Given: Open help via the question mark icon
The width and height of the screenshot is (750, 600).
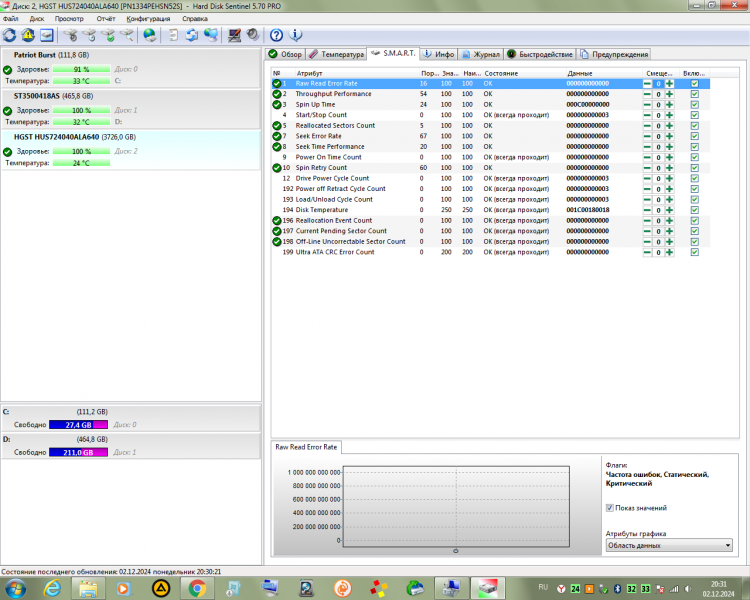Looking at the screenshot, I should [276, 35].
